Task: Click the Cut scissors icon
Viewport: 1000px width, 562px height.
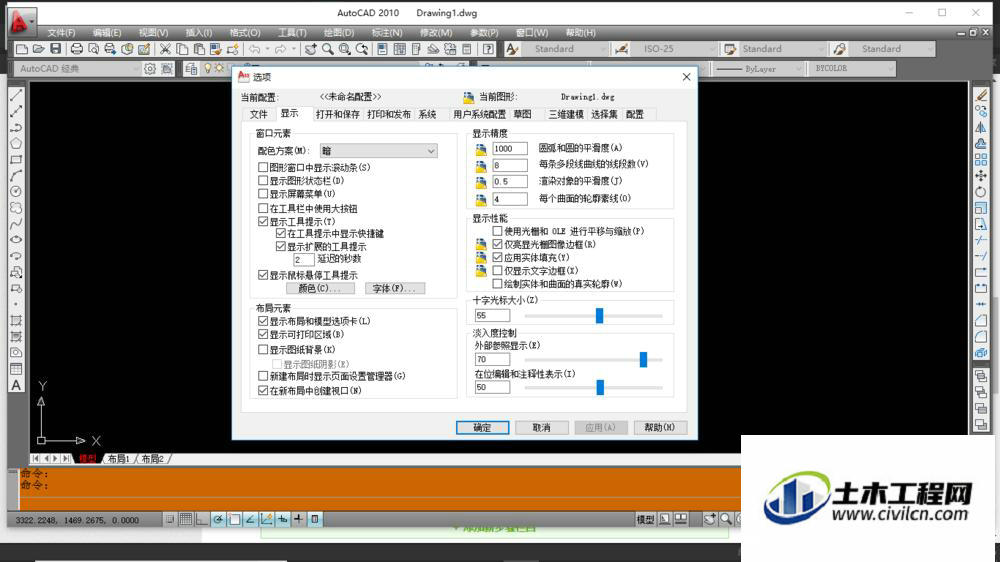Action: [165, 49]
